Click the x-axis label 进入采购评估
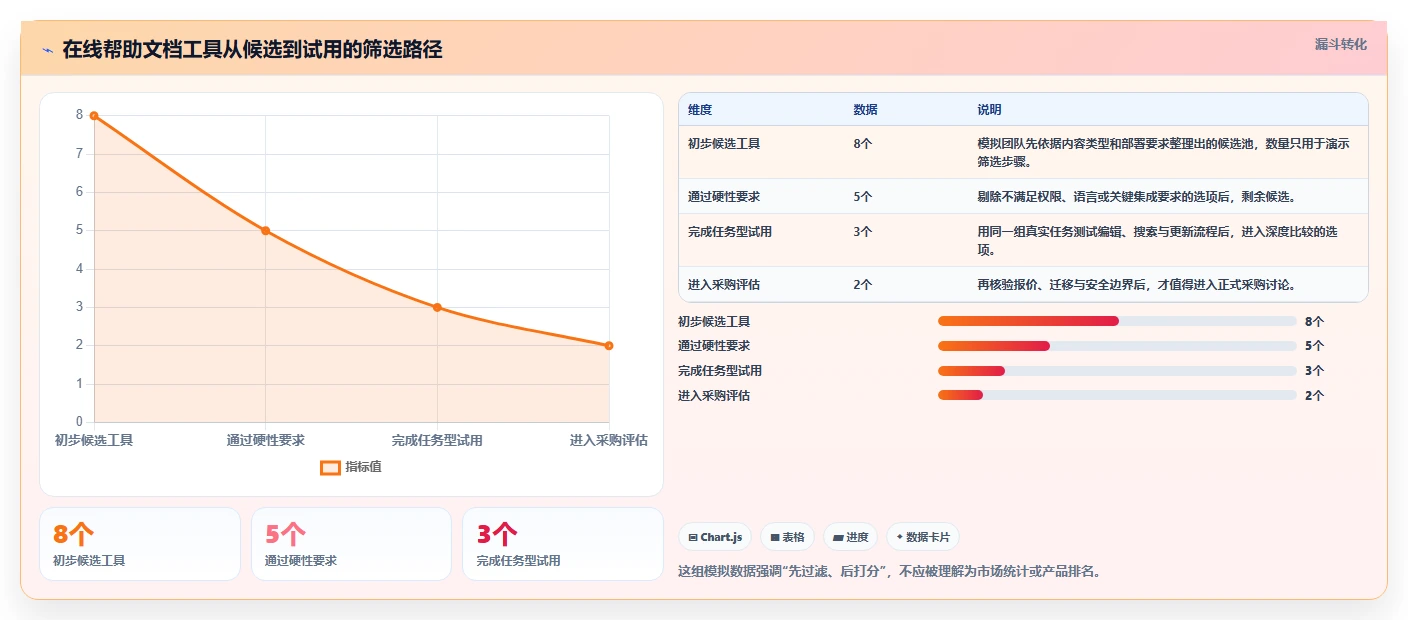This screenshot has height=620, width=1408. click(x=609, y=440)
